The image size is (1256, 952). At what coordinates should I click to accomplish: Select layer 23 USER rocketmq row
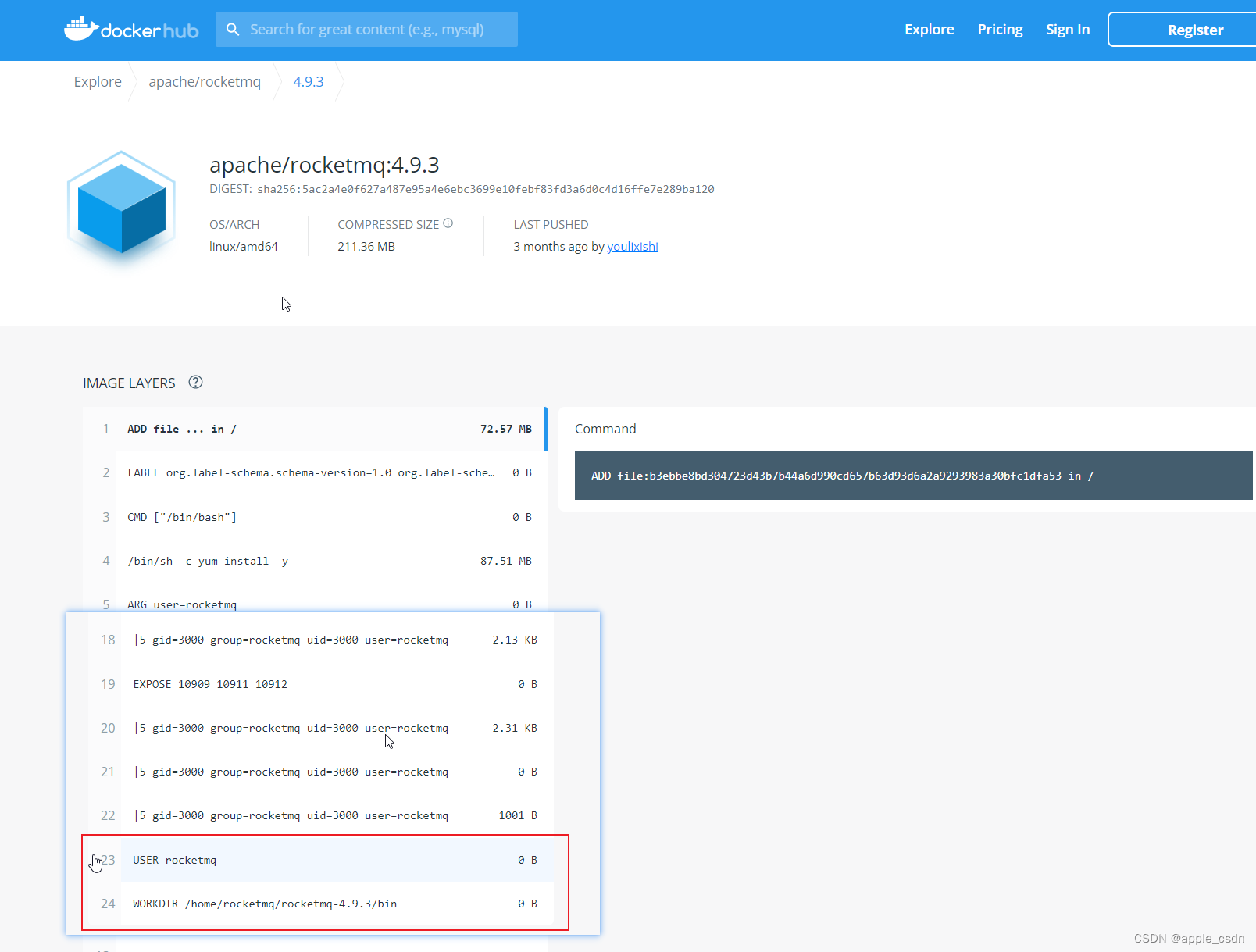point(321,860)
